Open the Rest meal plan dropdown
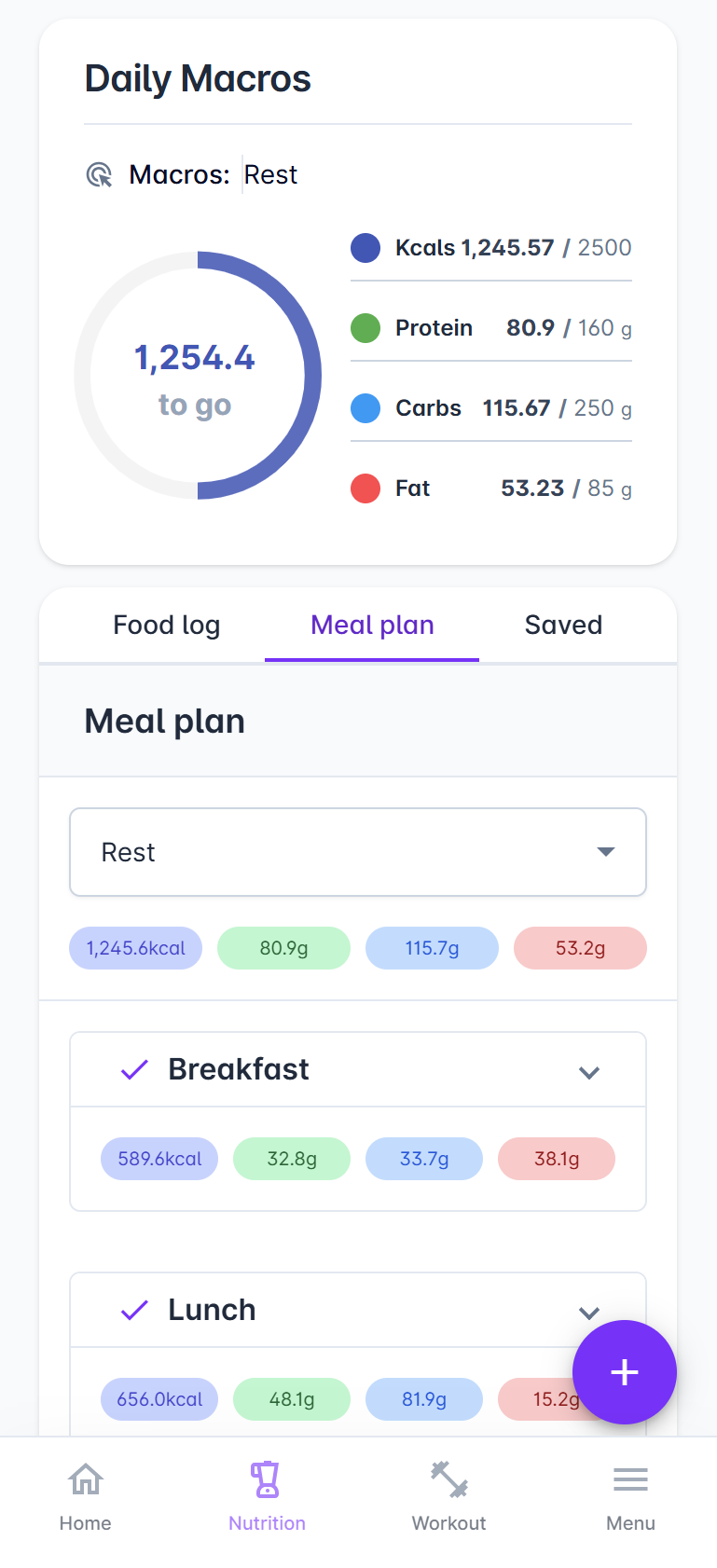717x1568 pixels. coord(358,852)
